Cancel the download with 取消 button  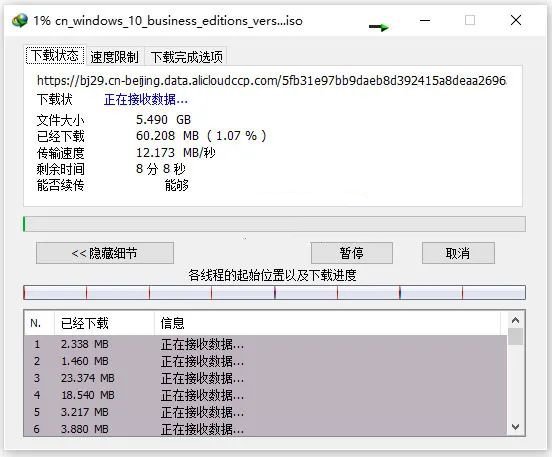tap(458, 253)
